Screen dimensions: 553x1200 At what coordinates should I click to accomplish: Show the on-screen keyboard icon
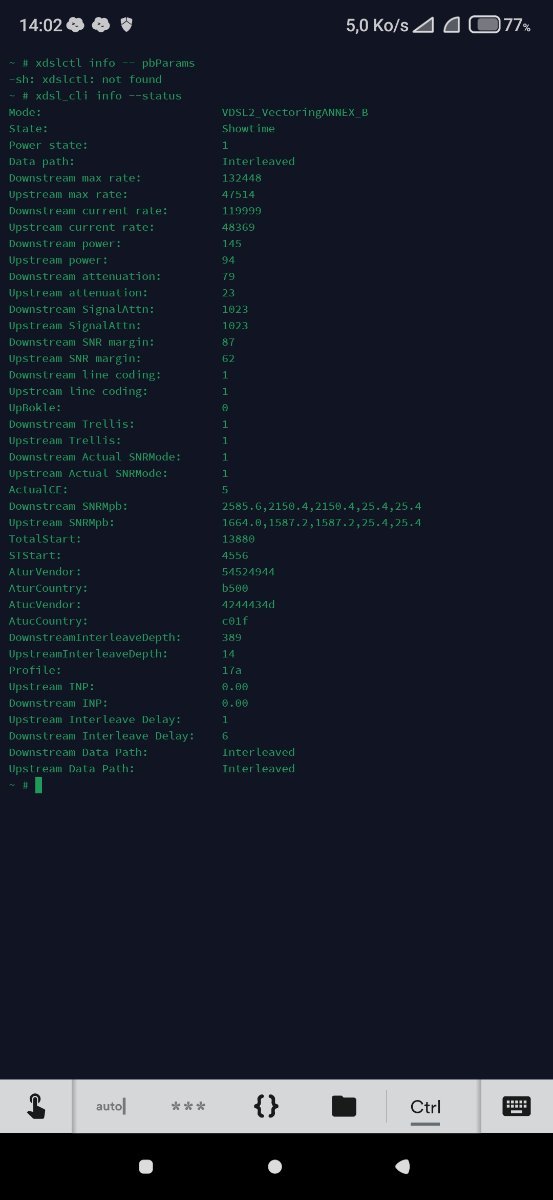tap(516, 1106)
